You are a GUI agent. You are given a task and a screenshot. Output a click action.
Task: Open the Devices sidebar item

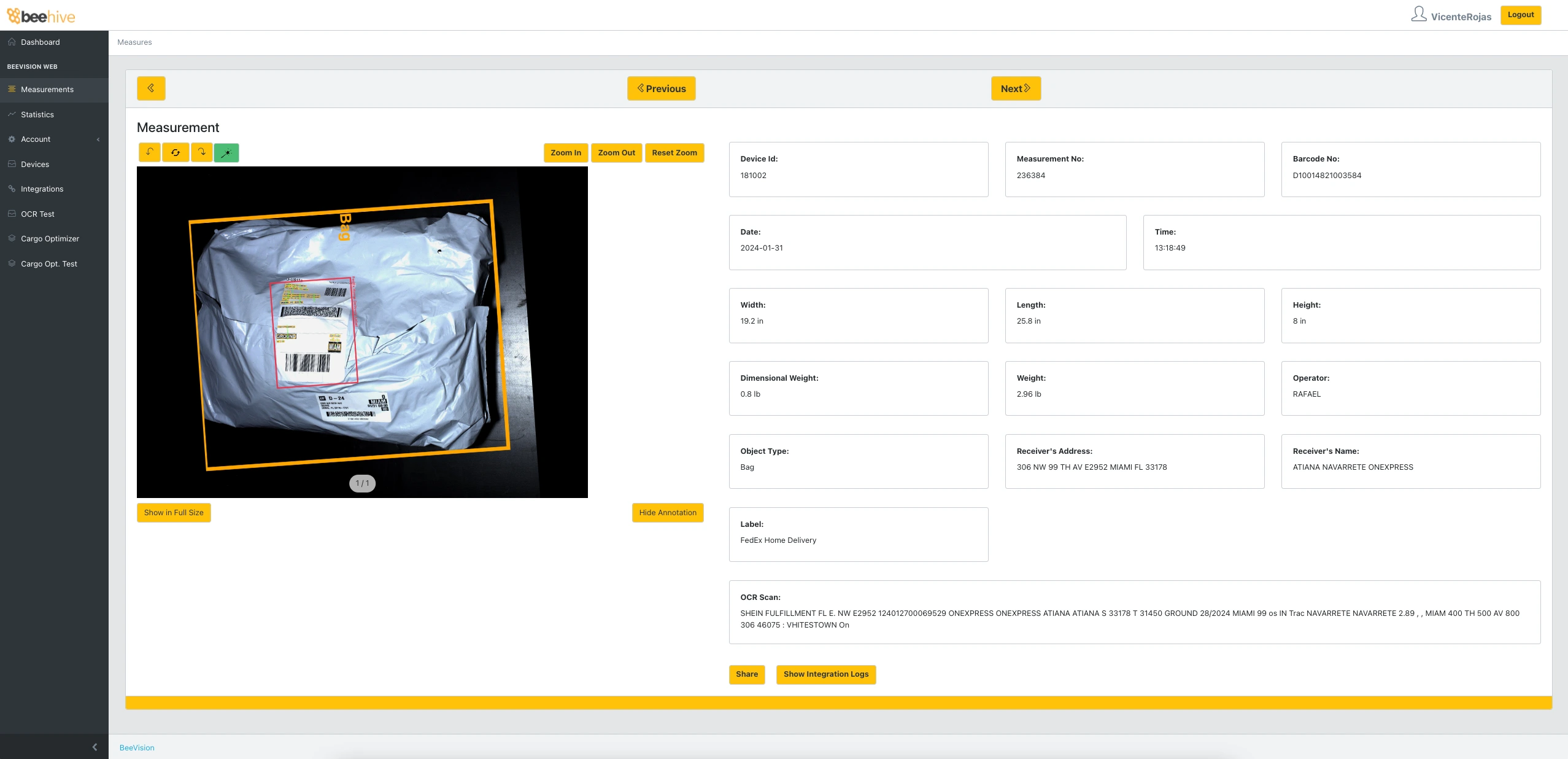35,164
